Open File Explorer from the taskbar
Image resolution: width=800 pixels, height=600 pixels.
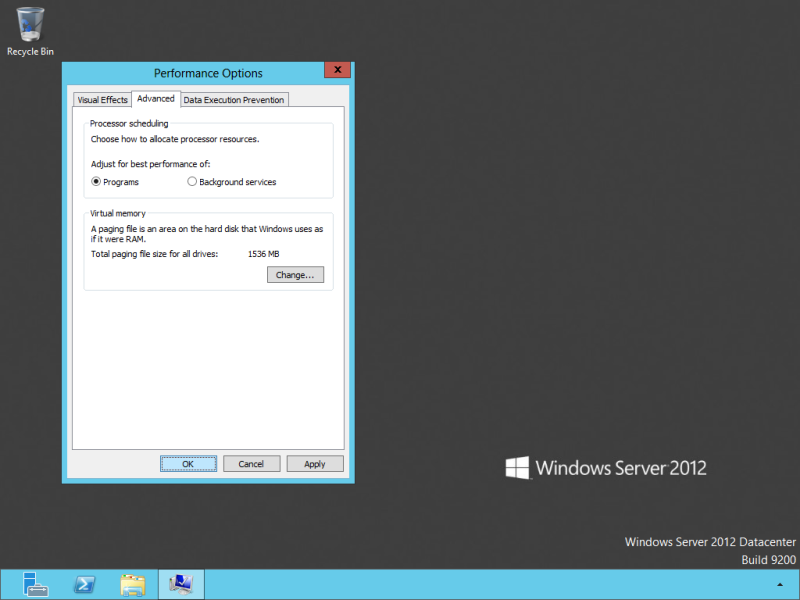coord(133,584)
